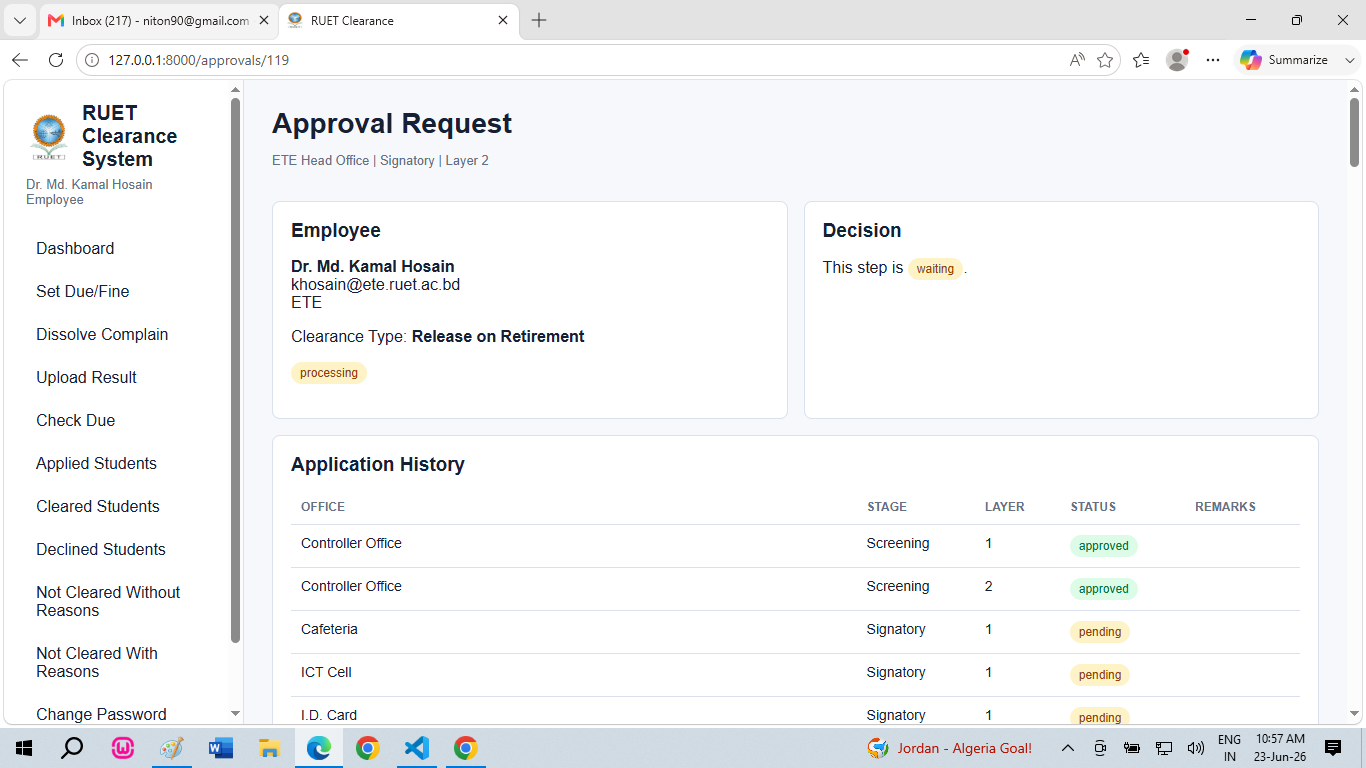Screen dimensions: 1366x768
Task: Click the Cafeteria office row name
Action: tap(329, 629)
